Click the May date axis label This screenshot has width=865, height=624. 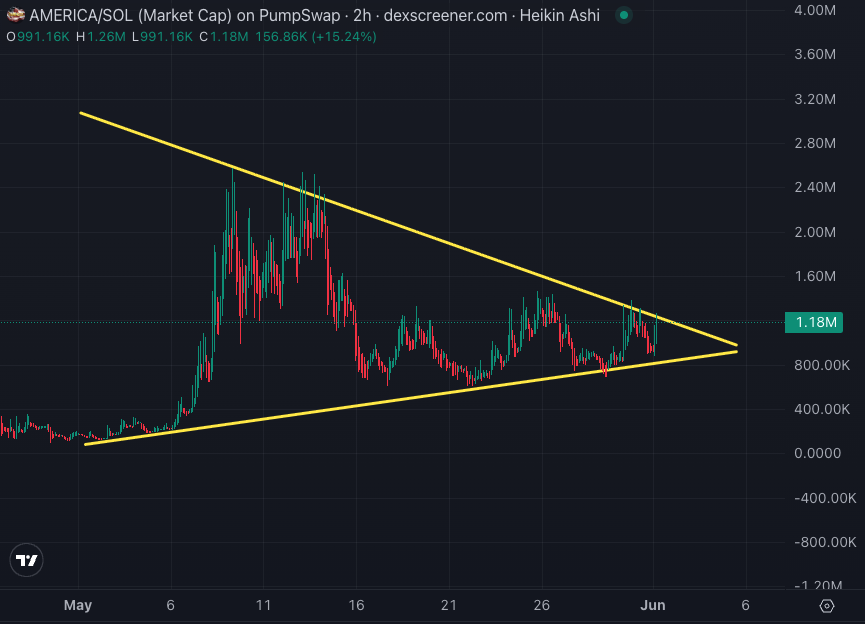pyautogui.click(x=78, y=605)
